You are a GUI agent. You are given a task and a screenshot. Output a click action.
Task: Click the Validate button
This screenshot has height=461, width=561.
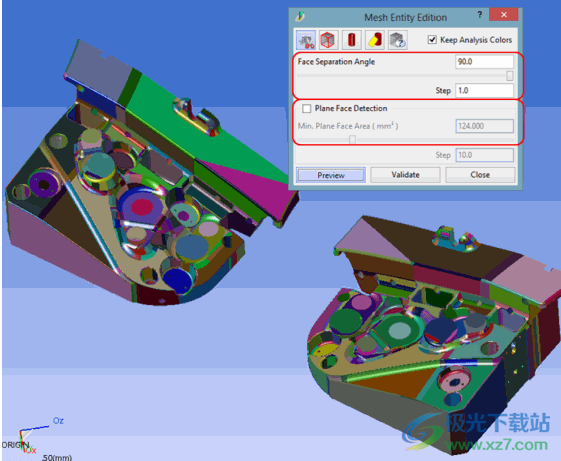[405, 175]
